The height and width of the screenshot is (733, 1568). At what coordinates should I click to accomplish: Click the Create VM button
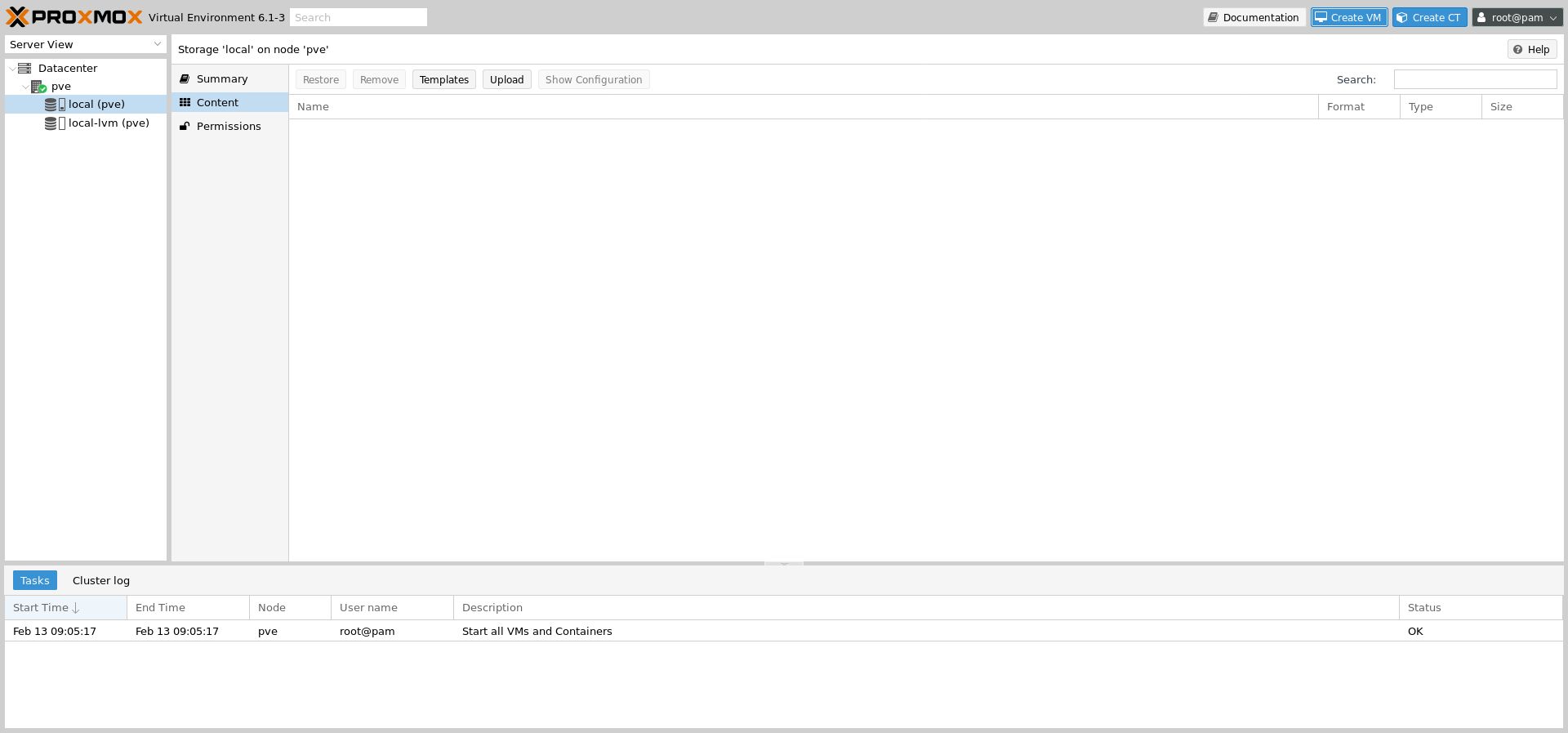pos(1349,18)
